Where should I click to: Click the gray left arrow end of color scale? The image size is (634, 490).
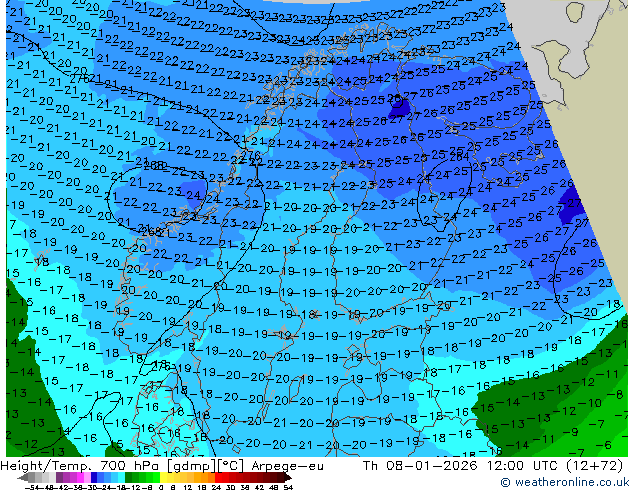22,478
